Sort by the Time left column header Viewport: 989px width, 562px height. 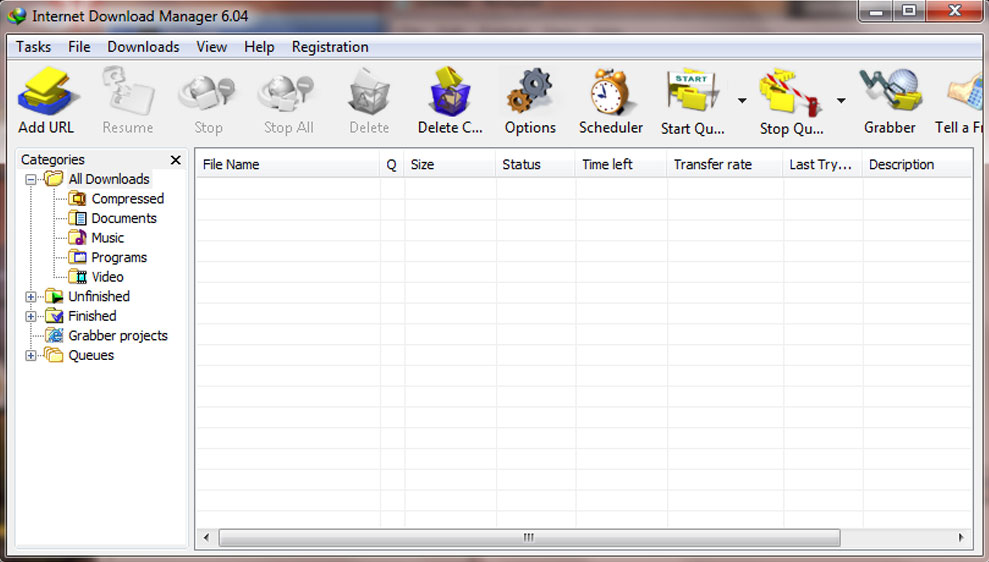click(621, 165)
